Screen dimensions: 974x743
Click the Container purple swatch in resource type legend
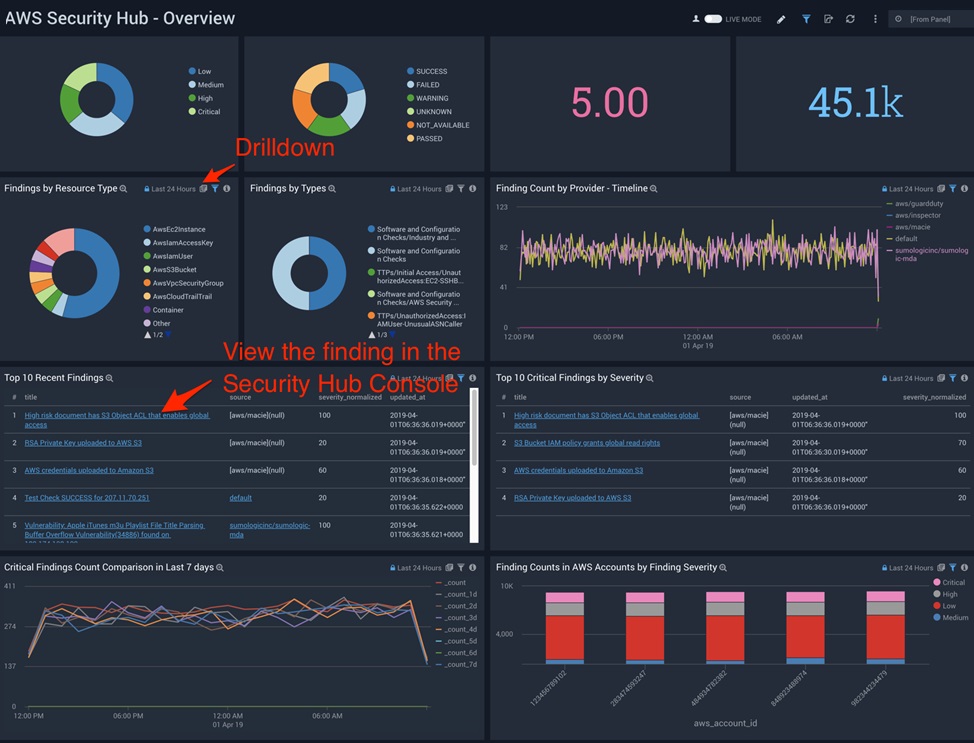click(147, 309)
